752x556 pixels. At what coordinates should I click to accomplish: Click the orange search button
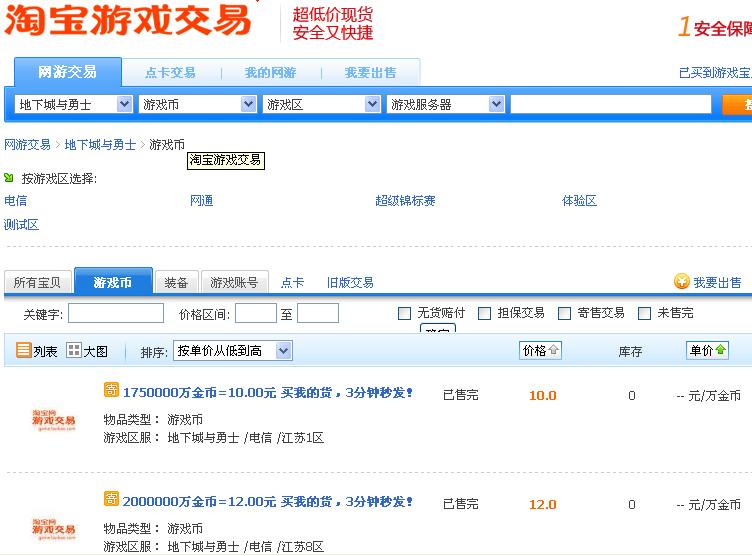[x=737, y=104]
